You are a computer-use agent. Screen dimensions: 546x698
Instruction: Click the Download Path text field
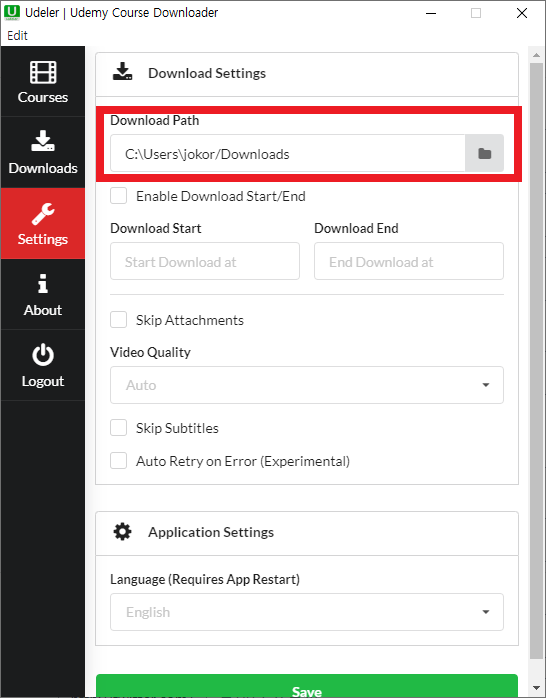287,154
